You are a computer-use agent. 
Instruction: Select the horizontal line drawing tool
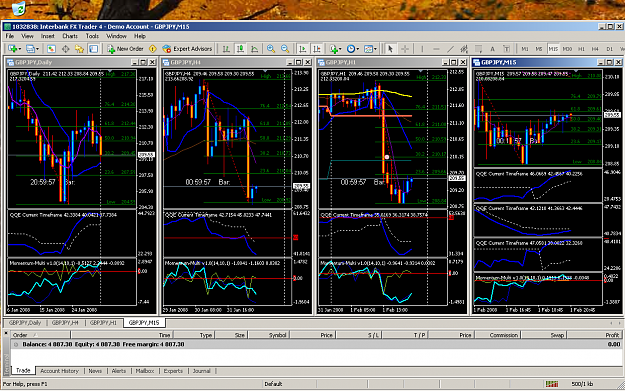(x=436, y=49)
